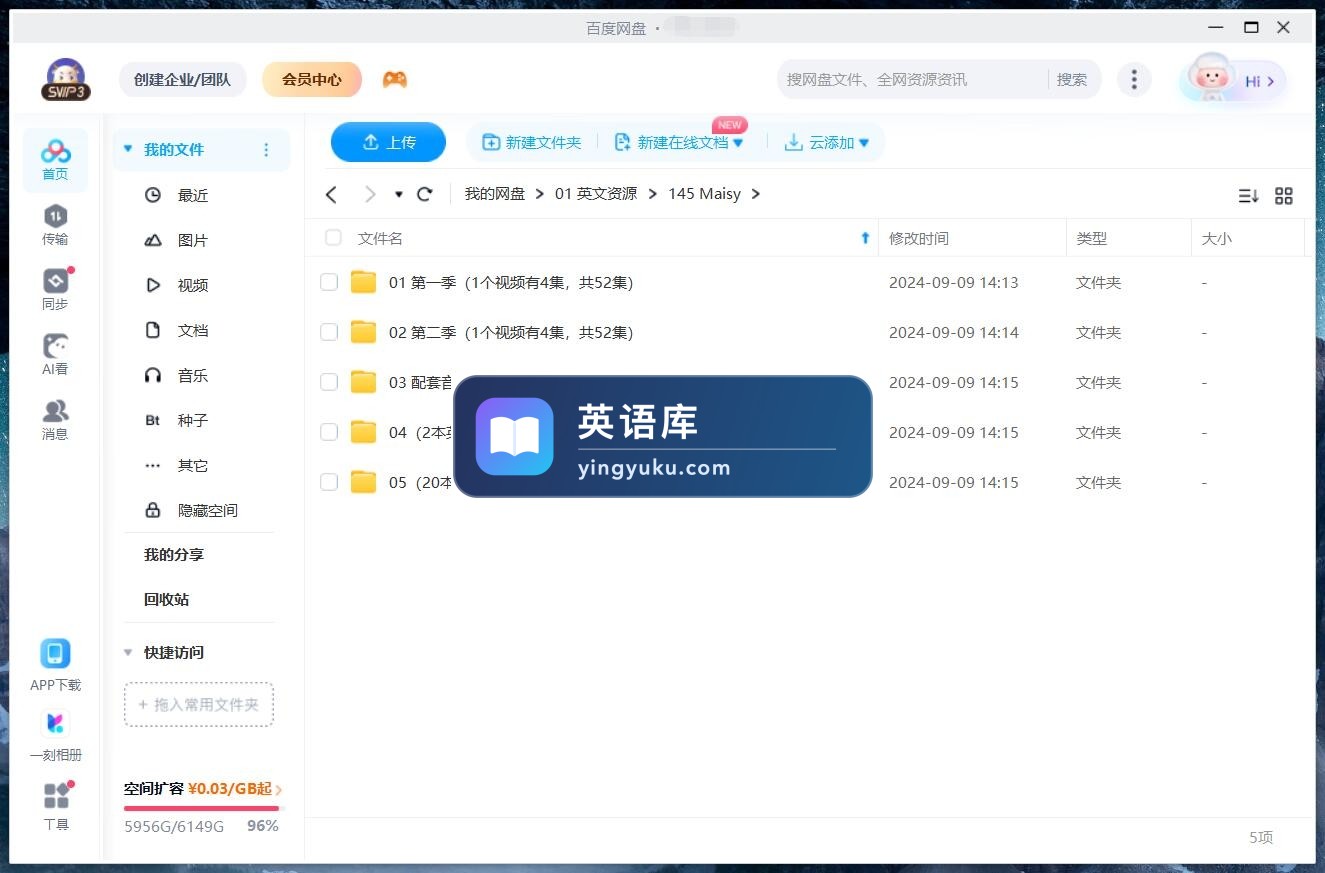The height and width of the screenshot is (873, 1325).
Task: Click 我的文件 three-dot options
Action: click(x=266, y=150)
